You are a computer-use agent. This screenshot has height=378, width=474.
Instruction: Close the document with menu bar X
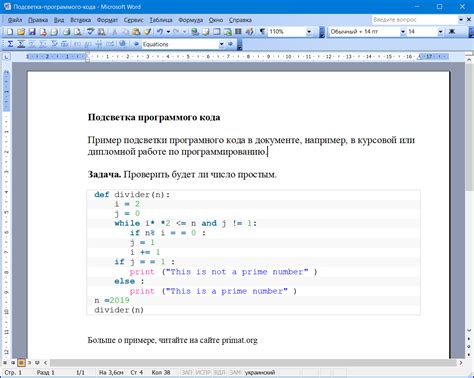pos(468,19)
